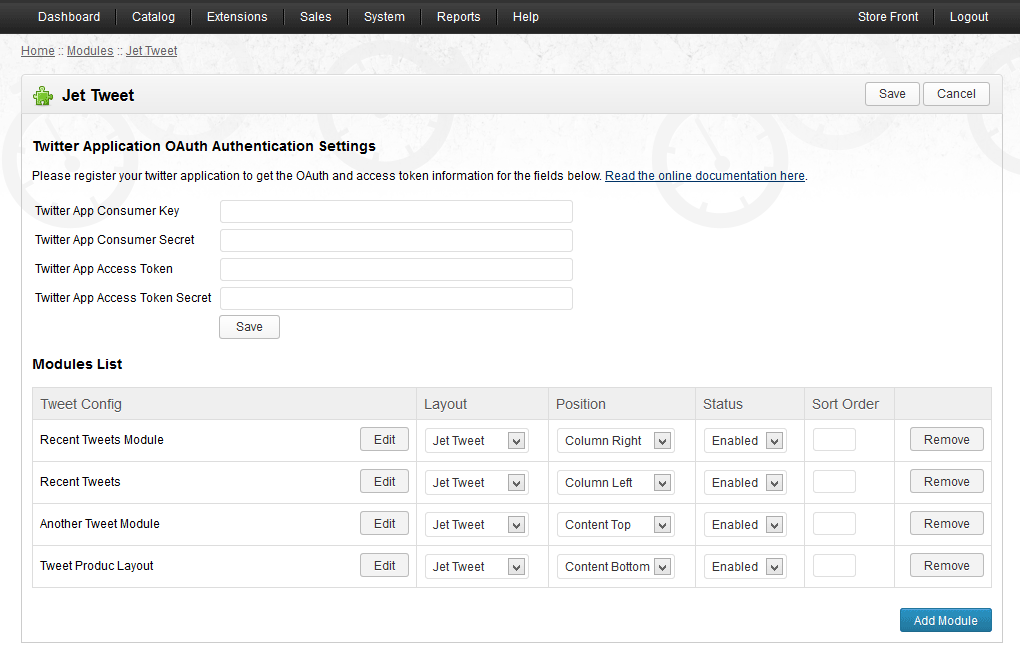This screenshot has height=654, width=1020.
Task: Edit the Another Tweet Module config
Action: tap(384, 523)
